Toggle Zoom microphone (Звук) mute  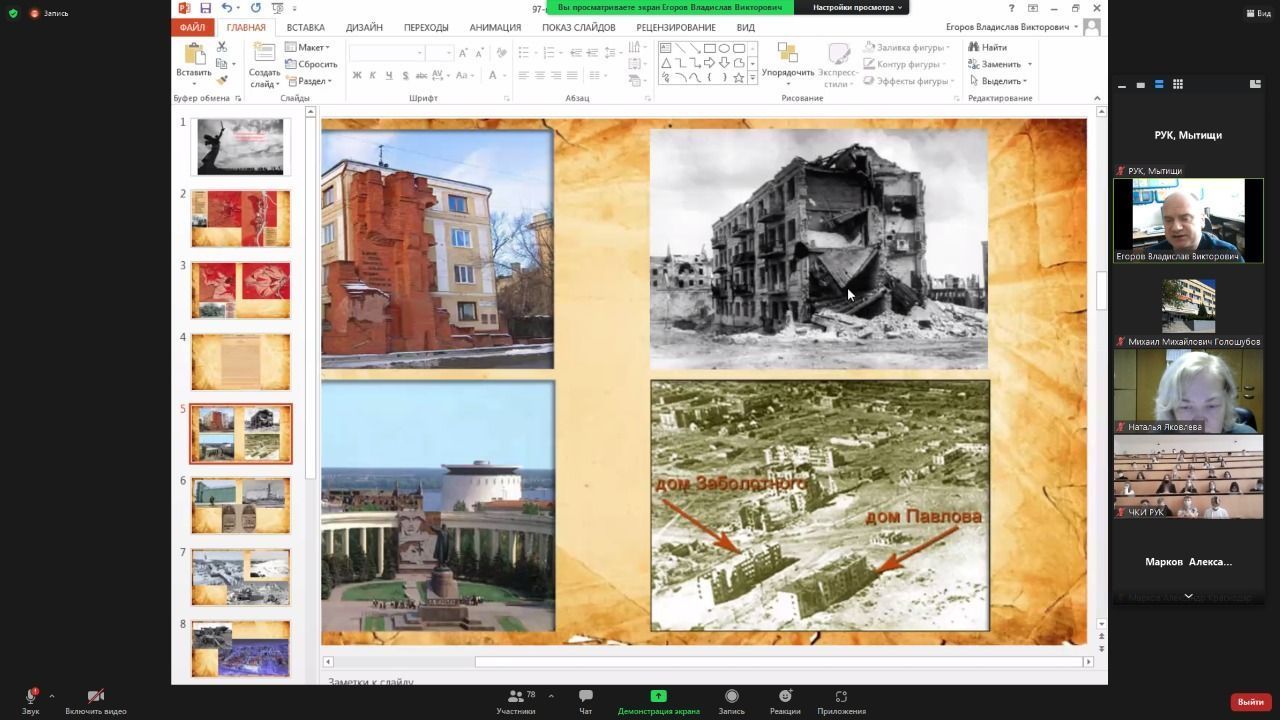tap(30, 701)
